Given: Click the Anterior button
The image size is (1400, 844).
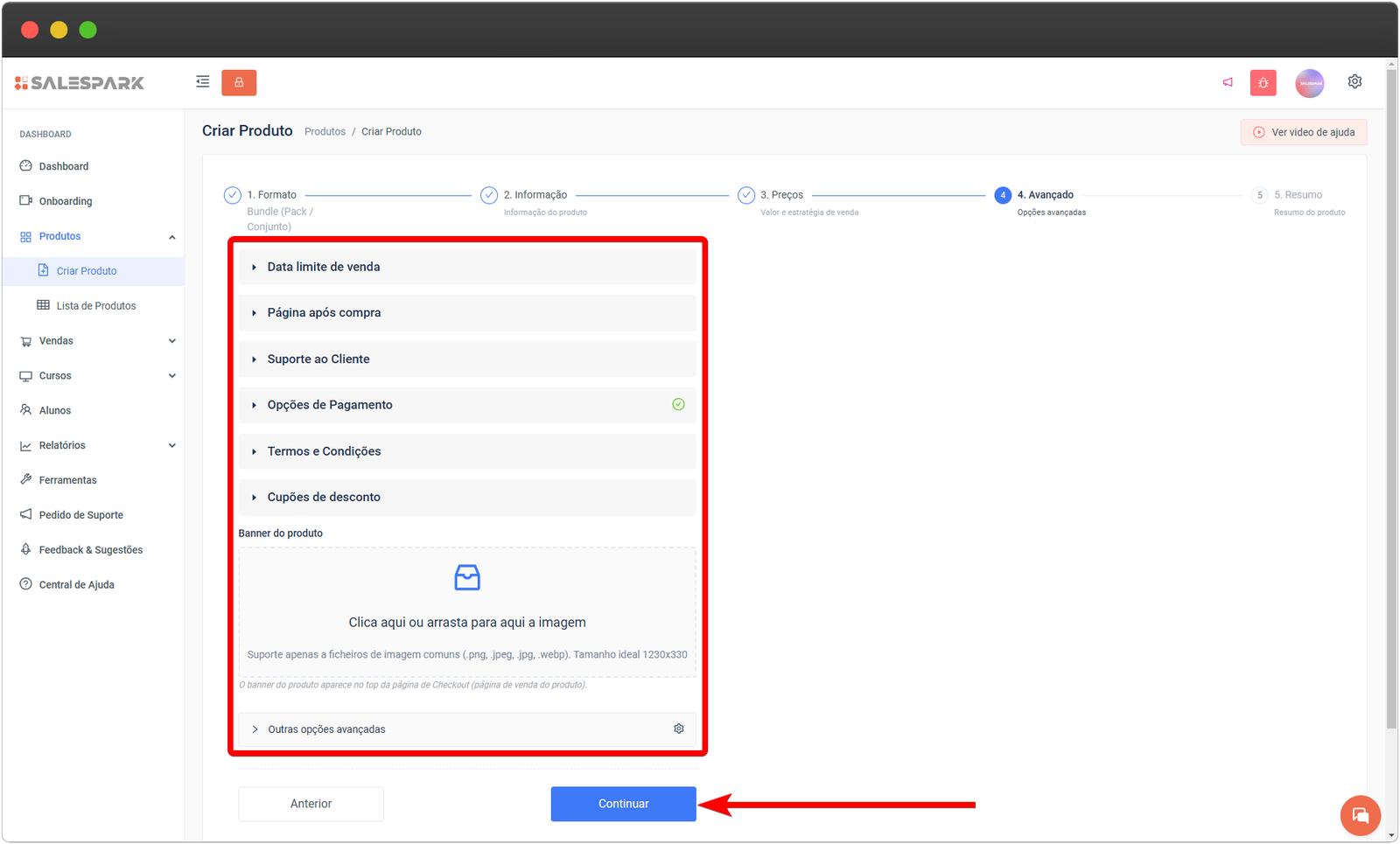Looking at the screenshot, I should point(311,804).
